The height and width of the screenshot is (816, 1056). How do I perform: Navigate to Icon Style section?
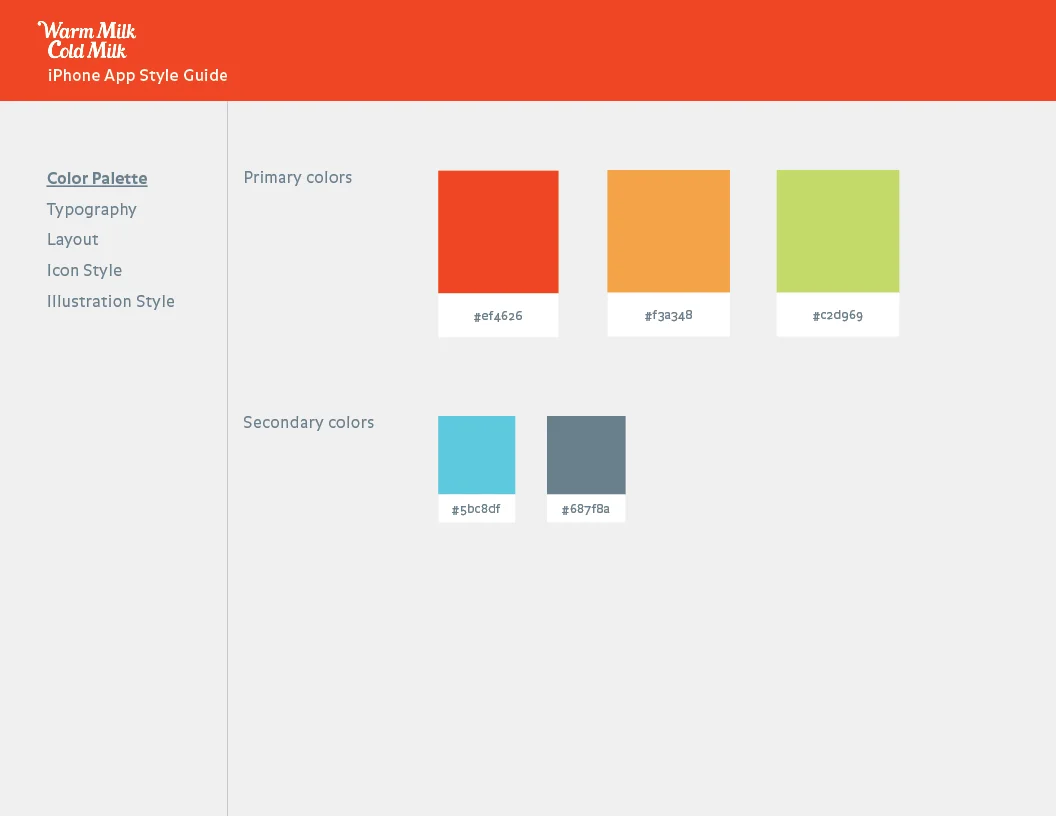(x=84, y=271)
